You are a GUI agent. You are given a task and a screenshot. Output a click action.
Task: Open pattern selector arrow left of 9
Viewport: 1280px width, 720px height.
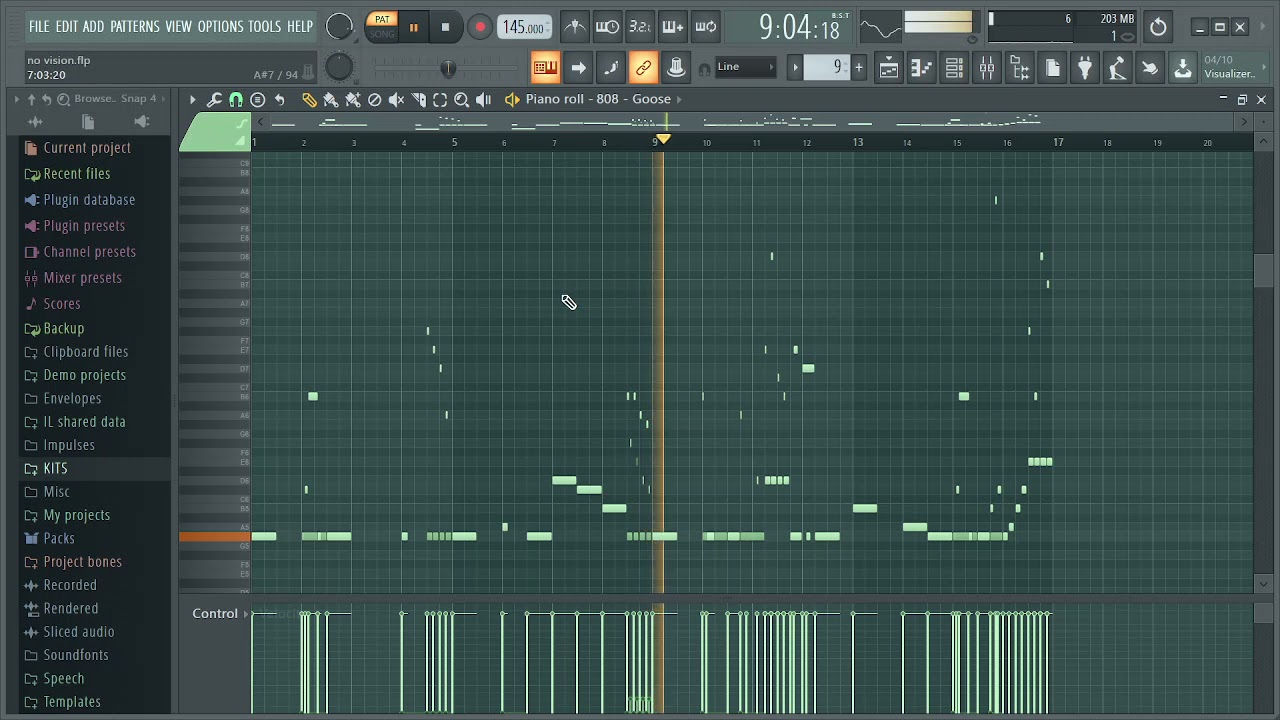coord(796,68)
